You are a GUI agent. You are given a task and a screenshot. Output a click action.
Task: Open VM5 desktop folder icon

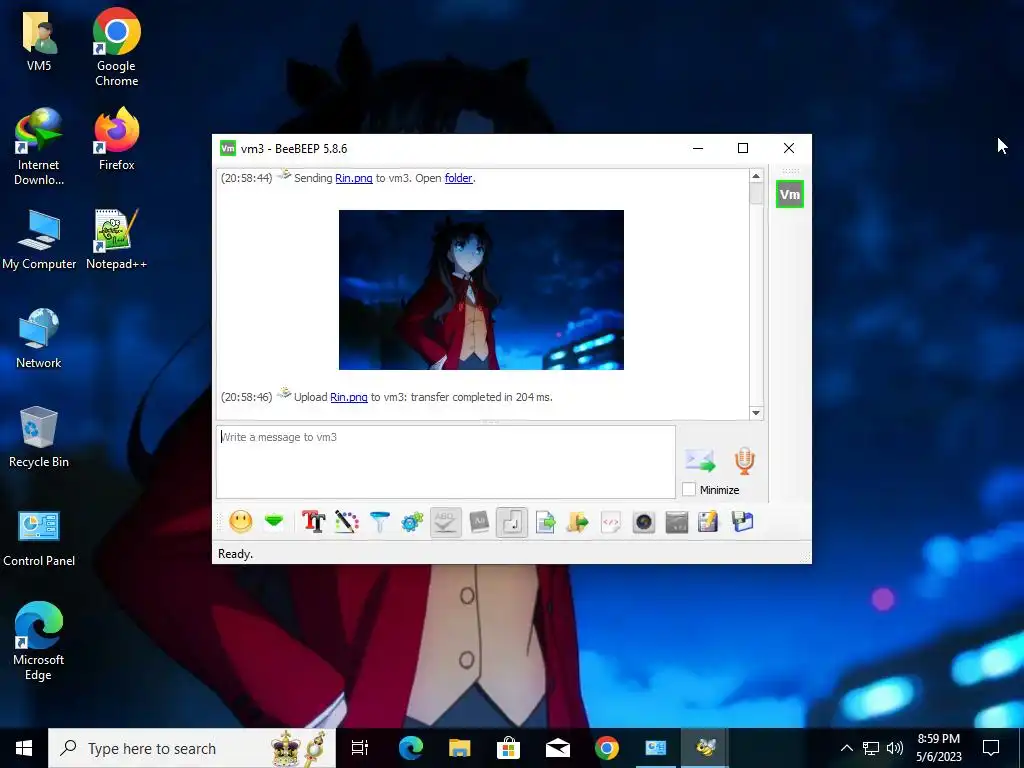point(39,40)
